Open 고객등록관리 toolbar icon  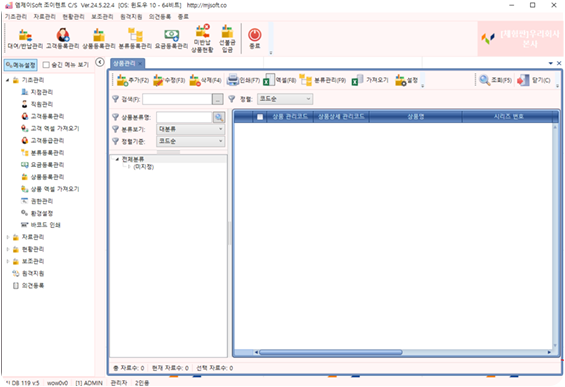tap(63, 35)
